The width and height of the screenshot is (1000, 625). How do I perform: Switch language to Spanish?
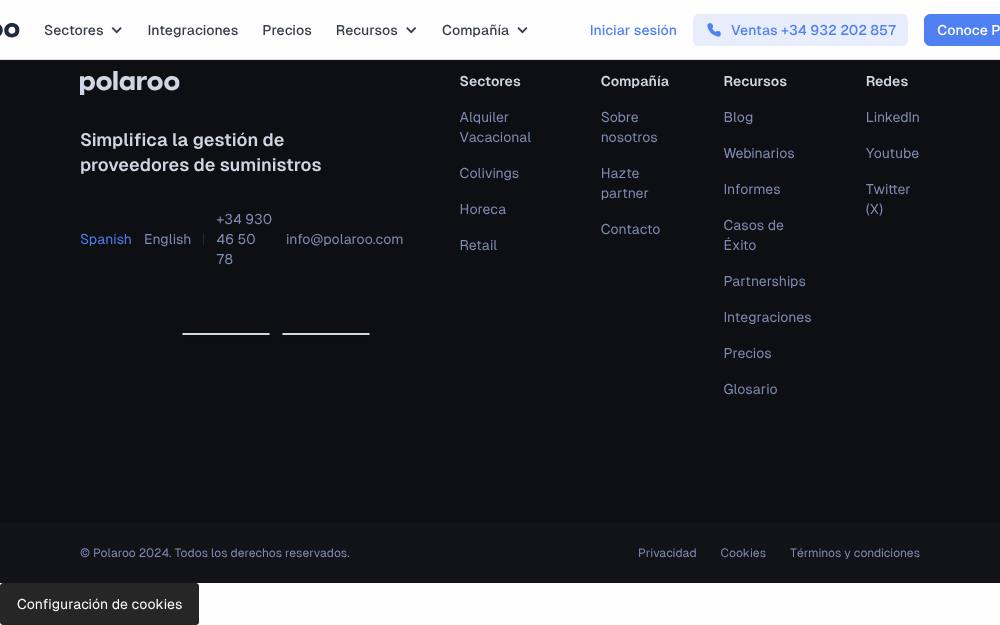[106, 239]
